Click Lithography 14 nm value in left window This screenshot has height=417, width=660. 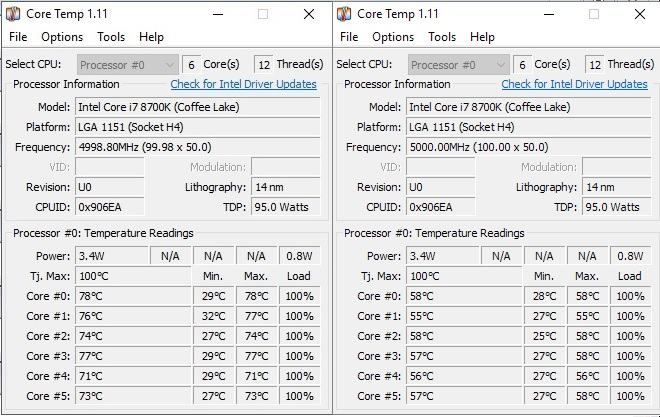(286, 187)
